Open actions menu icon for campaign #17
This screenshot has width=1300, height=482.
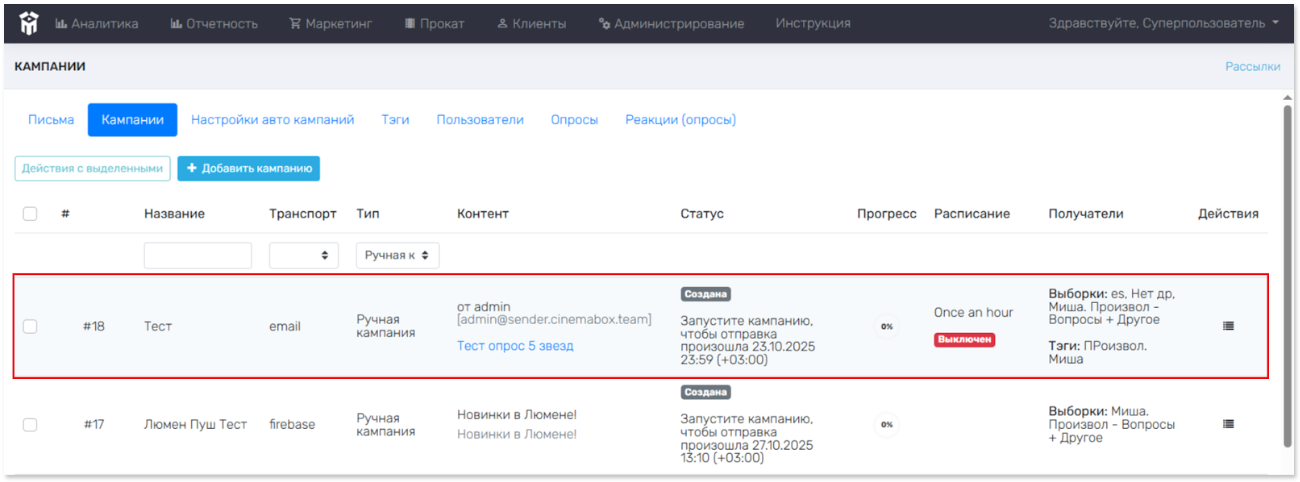1228,424
